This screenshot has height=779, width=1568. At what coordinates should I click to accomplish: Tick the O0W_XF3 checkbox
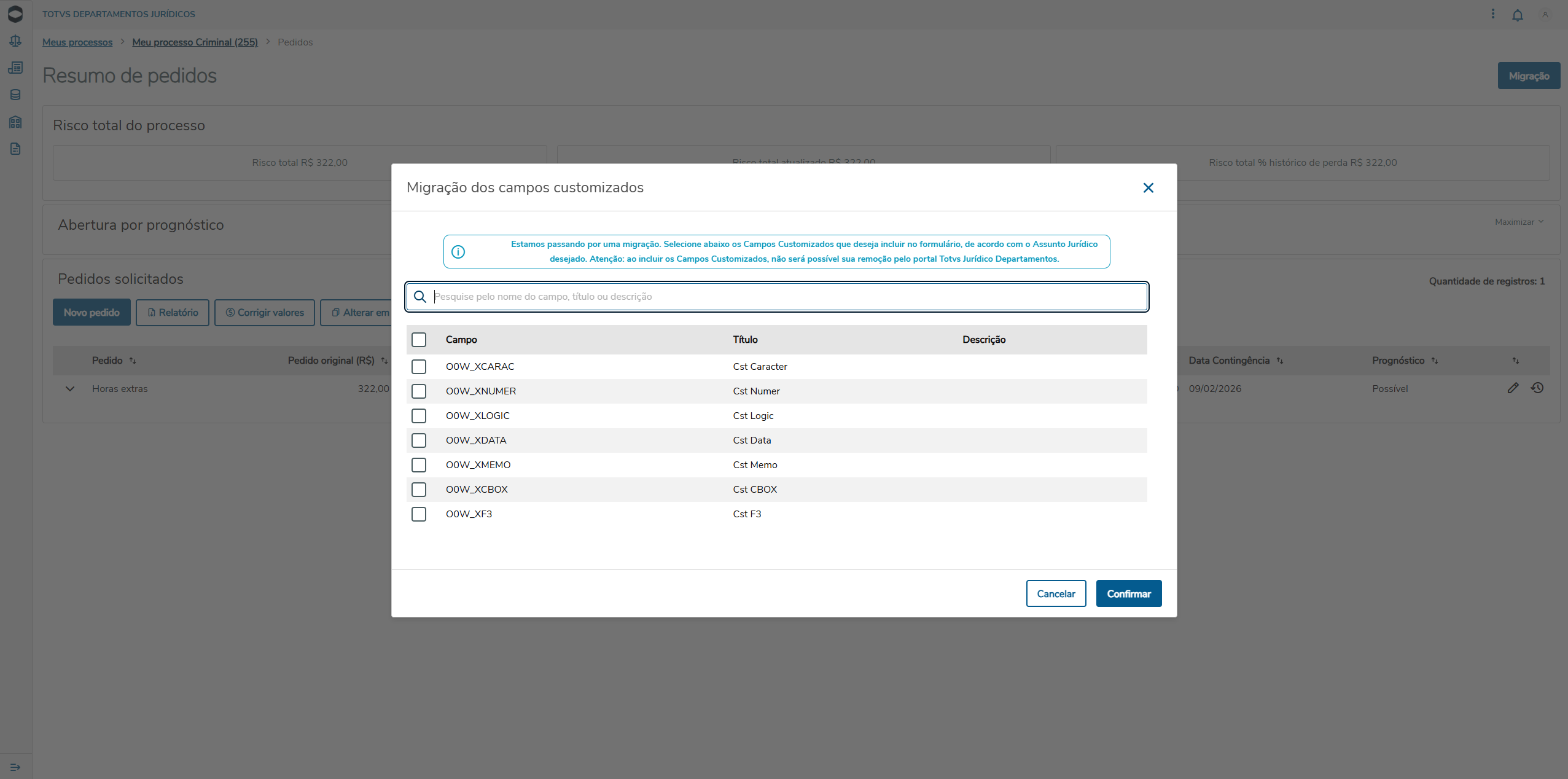tap(419, 514)
